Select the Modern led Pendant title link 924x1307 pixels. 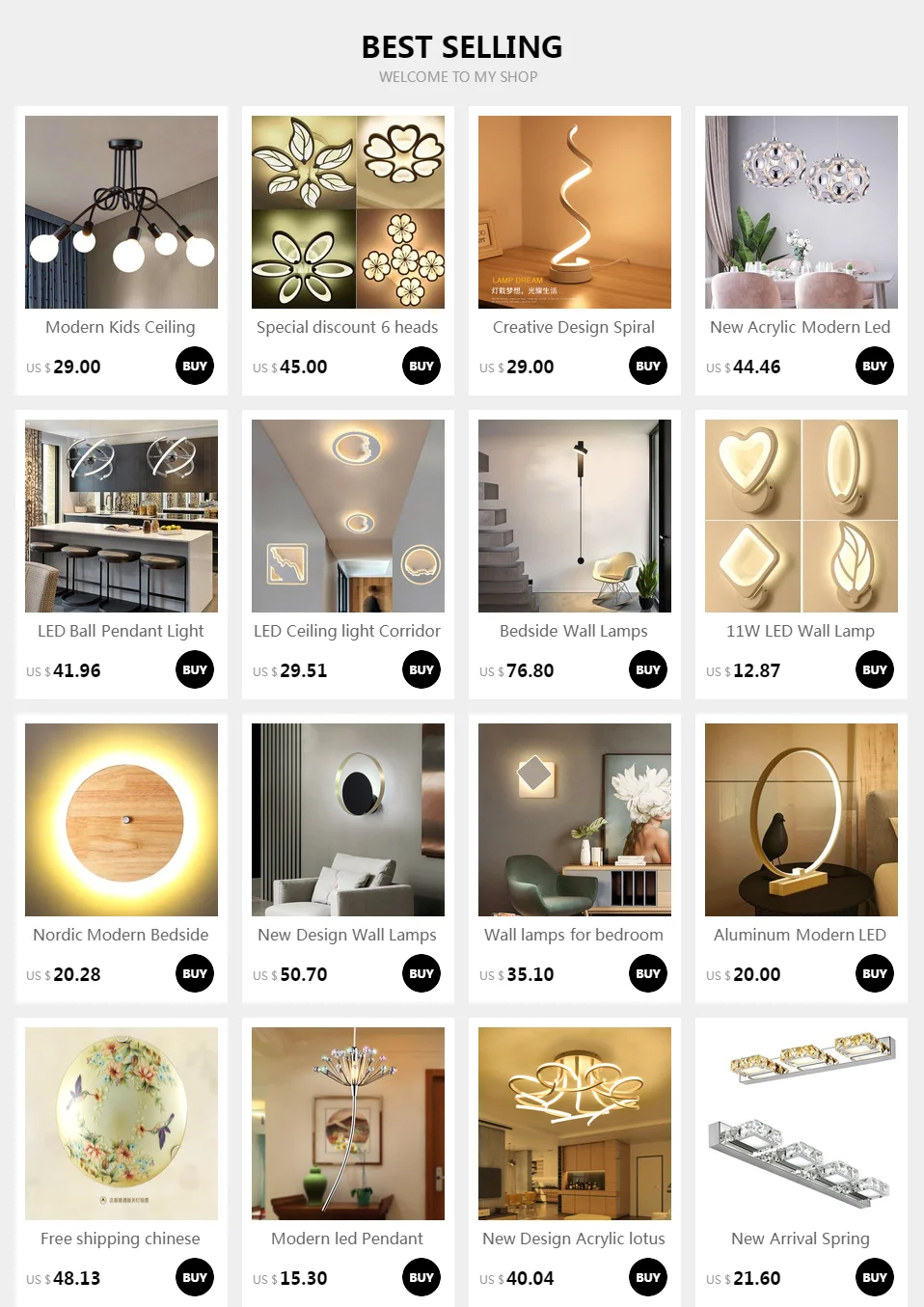click(x=347, y=1239)
